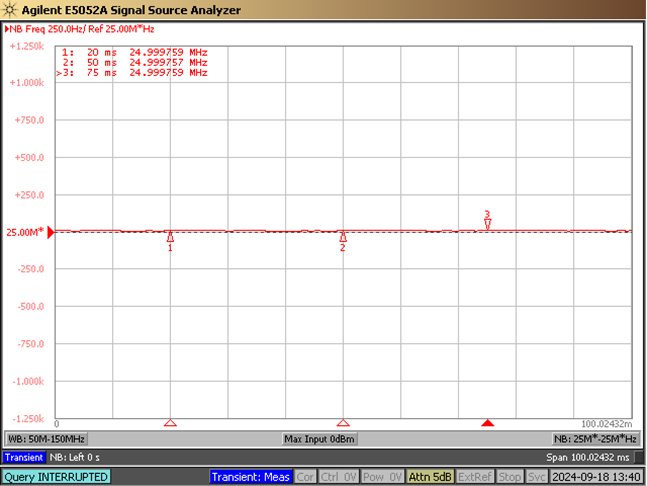Click the 0 start time axis label
The width and height of the screenshot is (647, 486).
57,424
